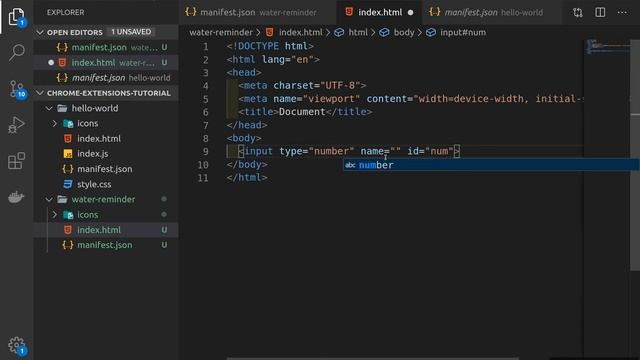Switch to manifest.json hello-world tab
The width and height of the screenshot is (640, 360).
[493, 12]
